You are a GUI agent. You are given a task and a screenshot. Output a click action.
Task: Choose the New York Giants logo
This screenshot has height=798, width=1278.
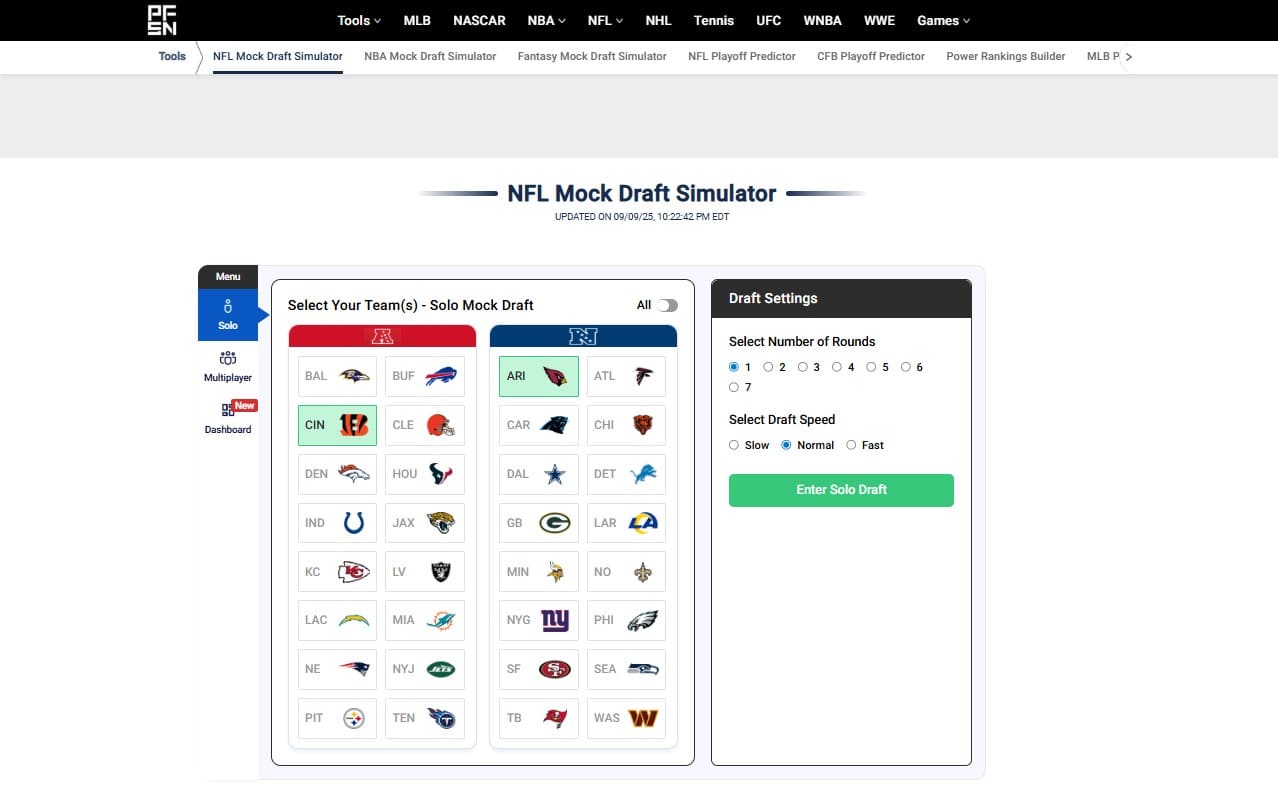click(555, 620)
